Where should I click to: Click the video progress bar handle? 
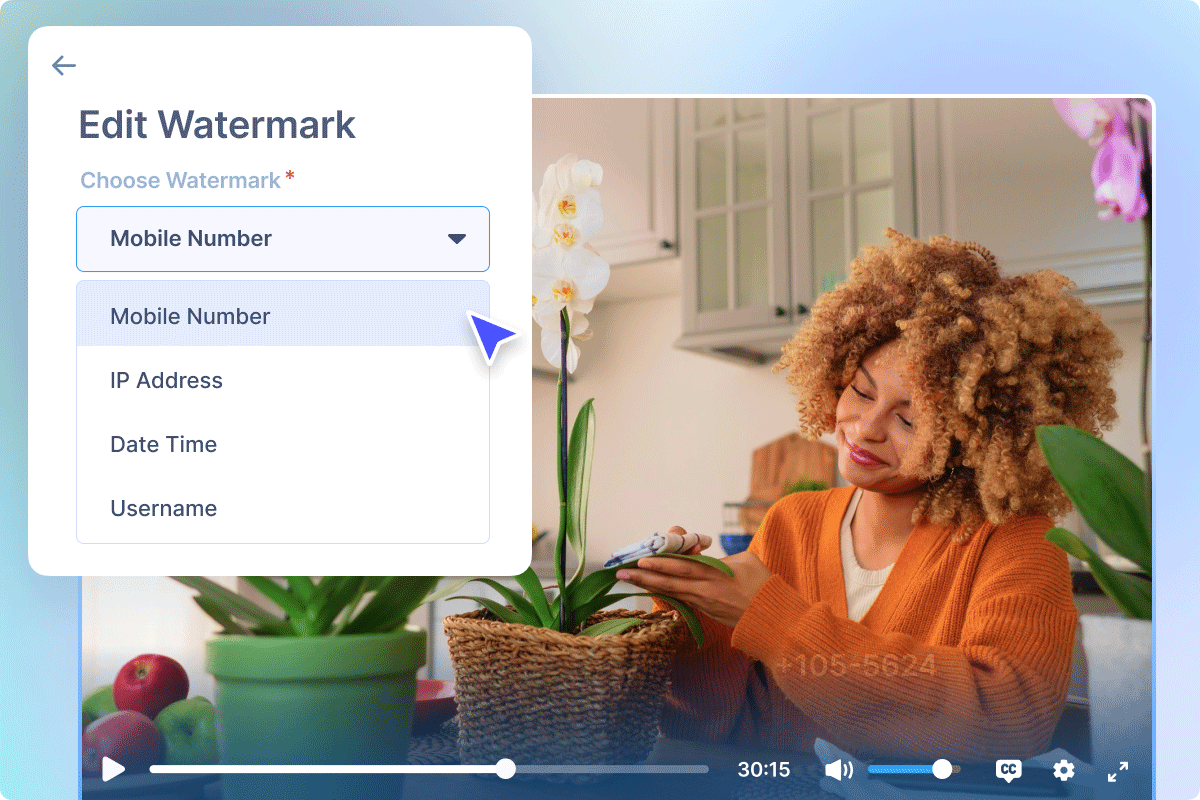coord(506,769)
